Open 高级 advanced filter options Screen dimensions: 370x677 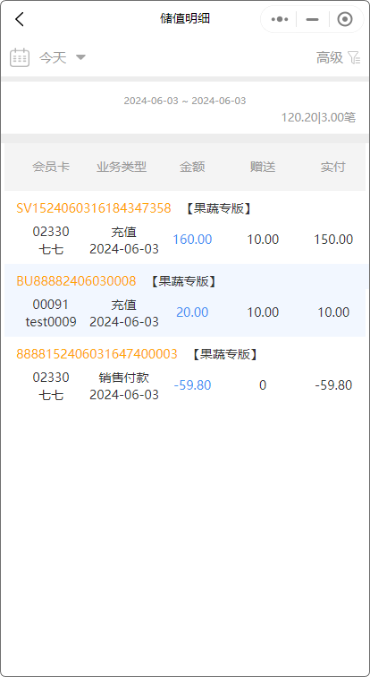pos(329,57)
